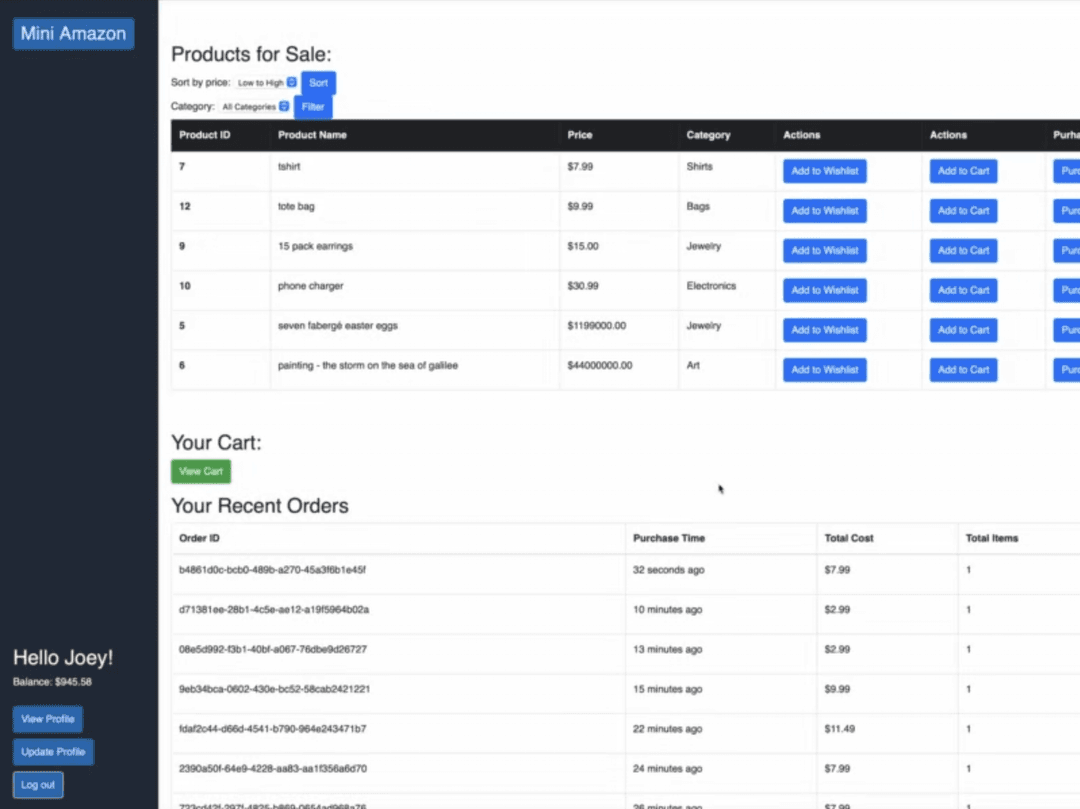
Task: Add tshirt to cart
Action: 963,171
